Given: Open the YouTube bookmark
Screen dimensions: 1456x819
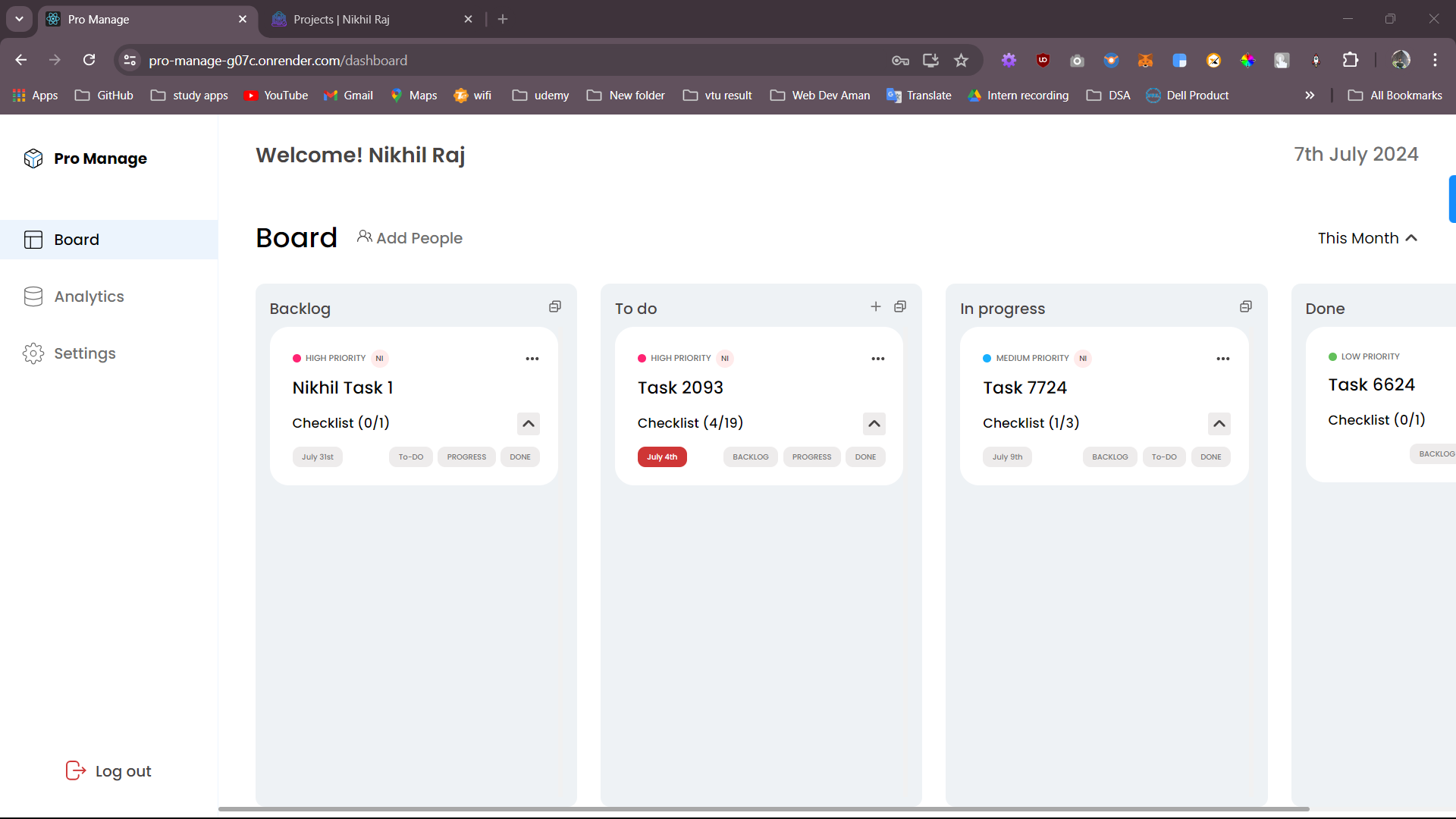Looking at the screenshot, I should pyautogui.click(x=276, y=95).
